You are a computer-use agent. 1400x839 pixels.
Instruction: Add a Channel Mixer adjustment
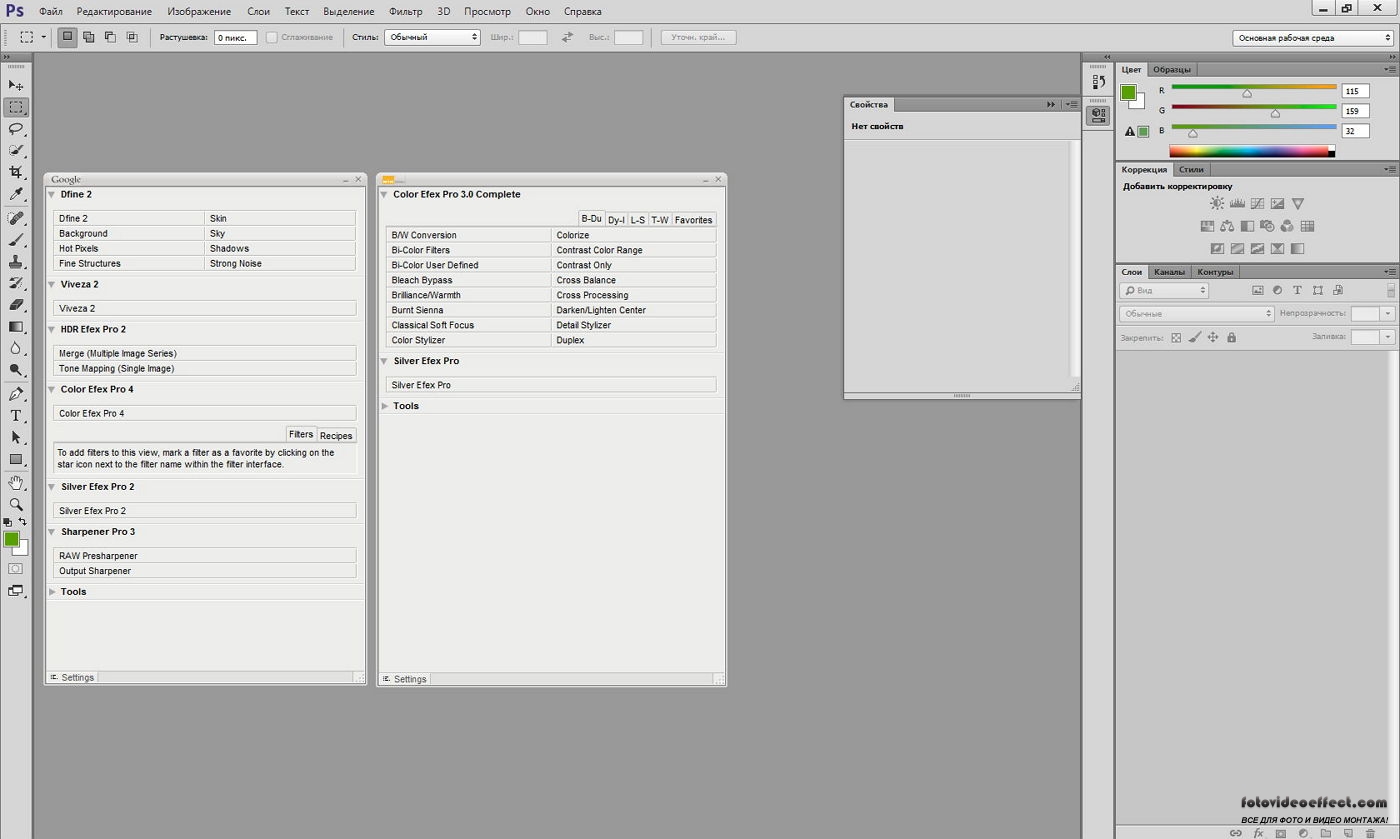pos(1287,226)
